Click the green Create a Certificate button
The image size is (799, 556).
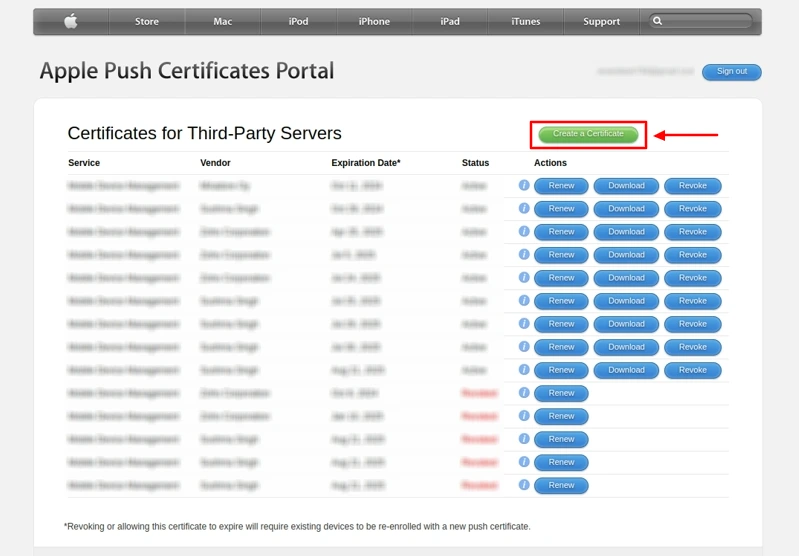588,134
